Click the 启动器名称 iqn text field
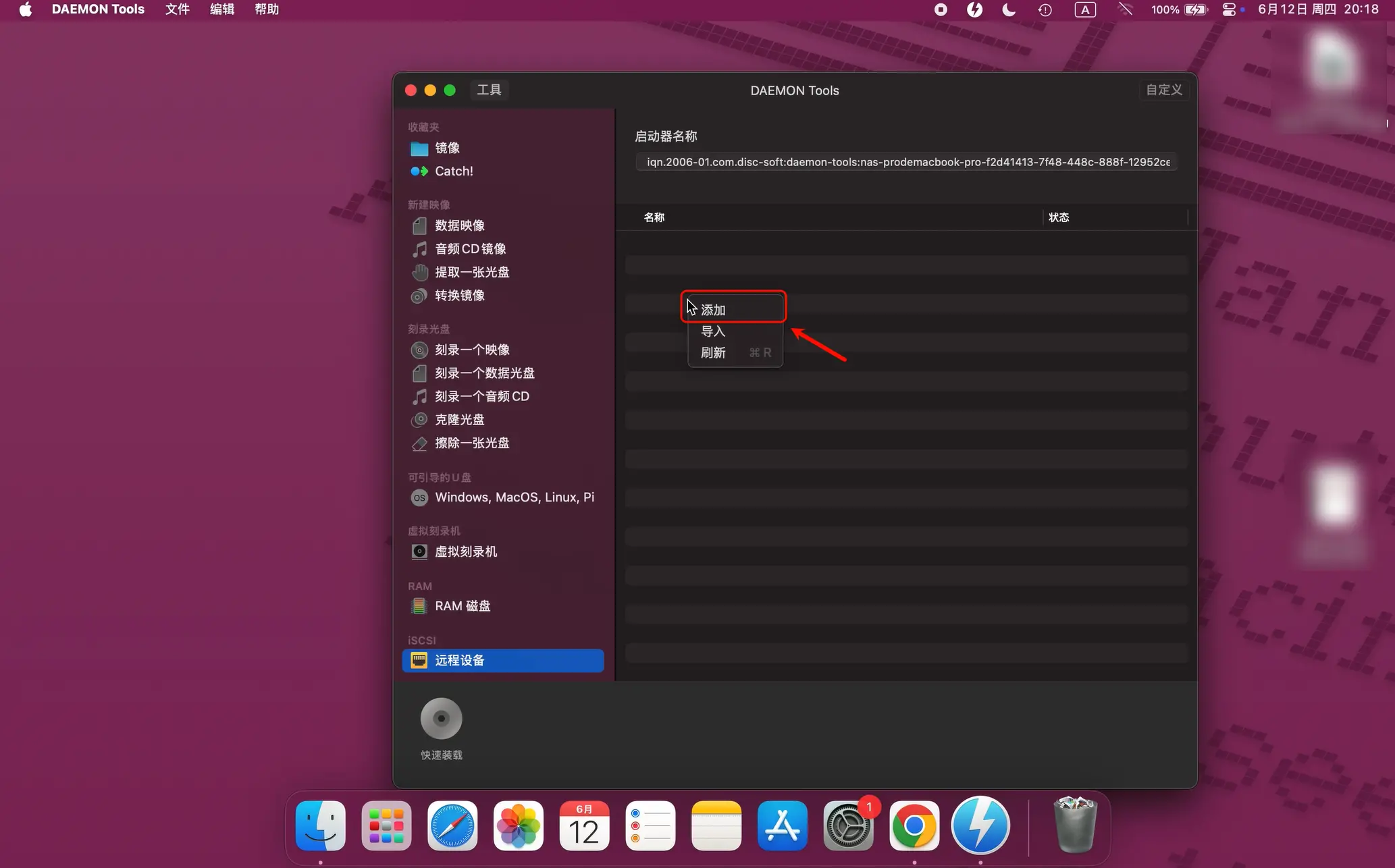This screenshot has width=1395, height=868. (907, 162)
